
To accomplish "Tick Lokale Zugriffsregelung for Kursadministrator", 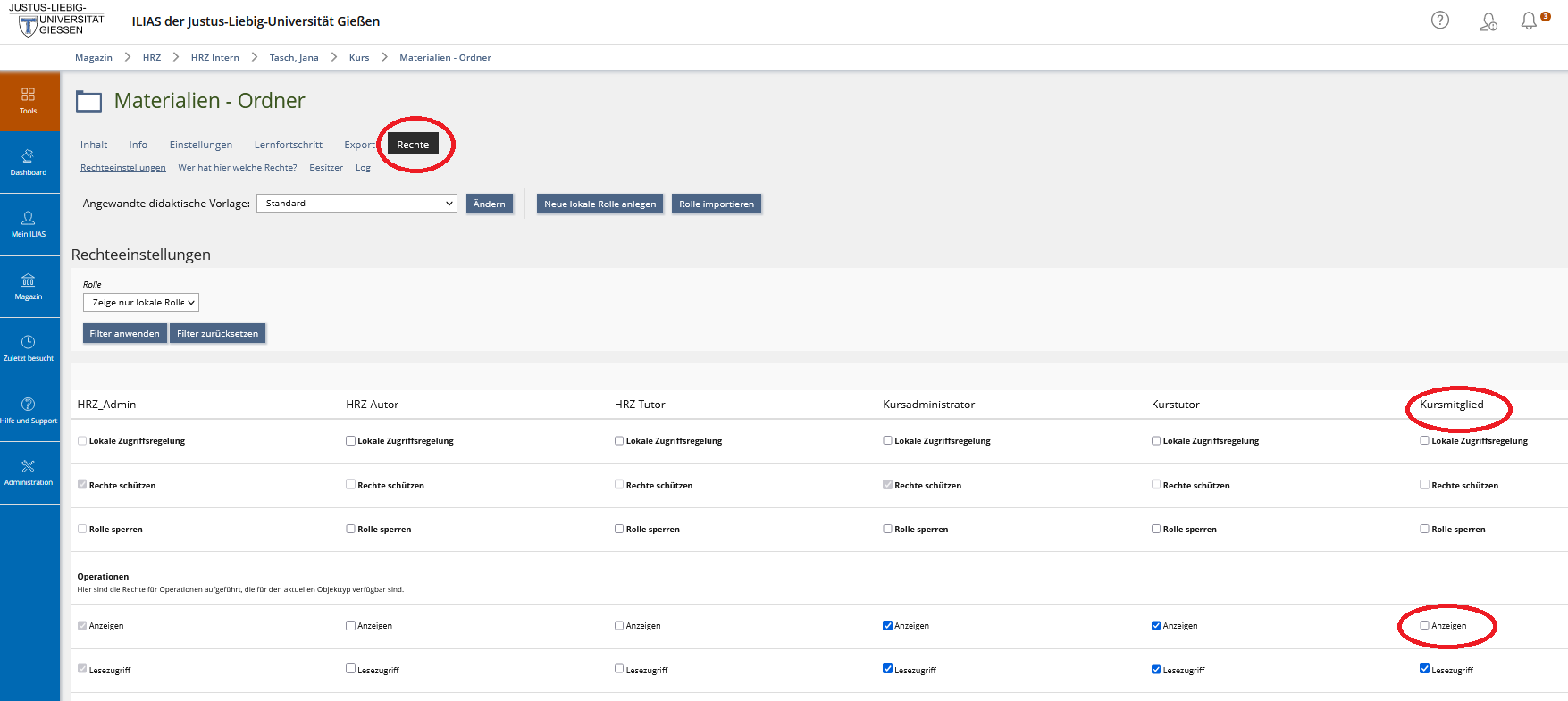I will tap(887, 440).
